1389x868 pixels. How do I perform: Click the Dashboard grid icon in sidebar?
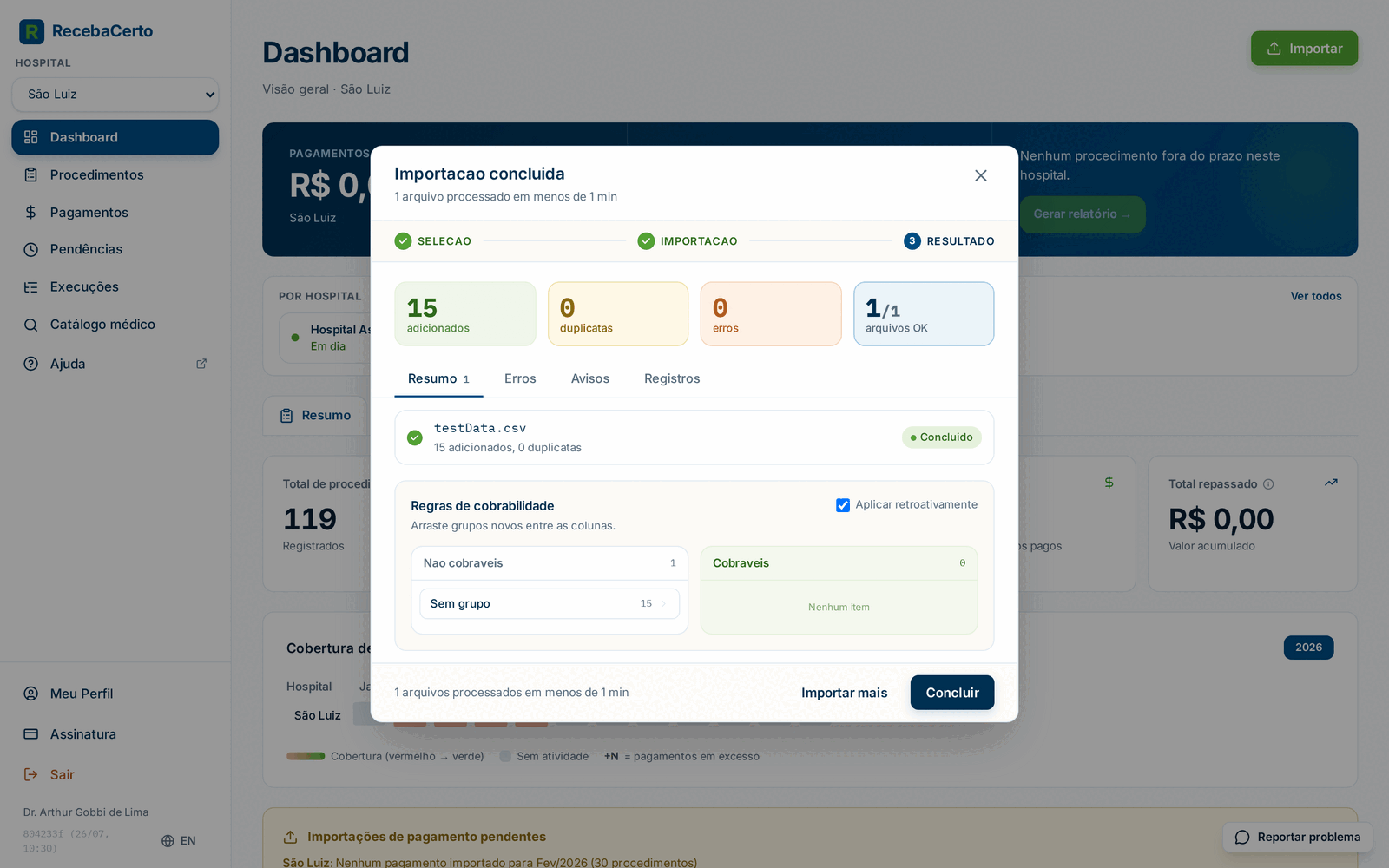31,137
